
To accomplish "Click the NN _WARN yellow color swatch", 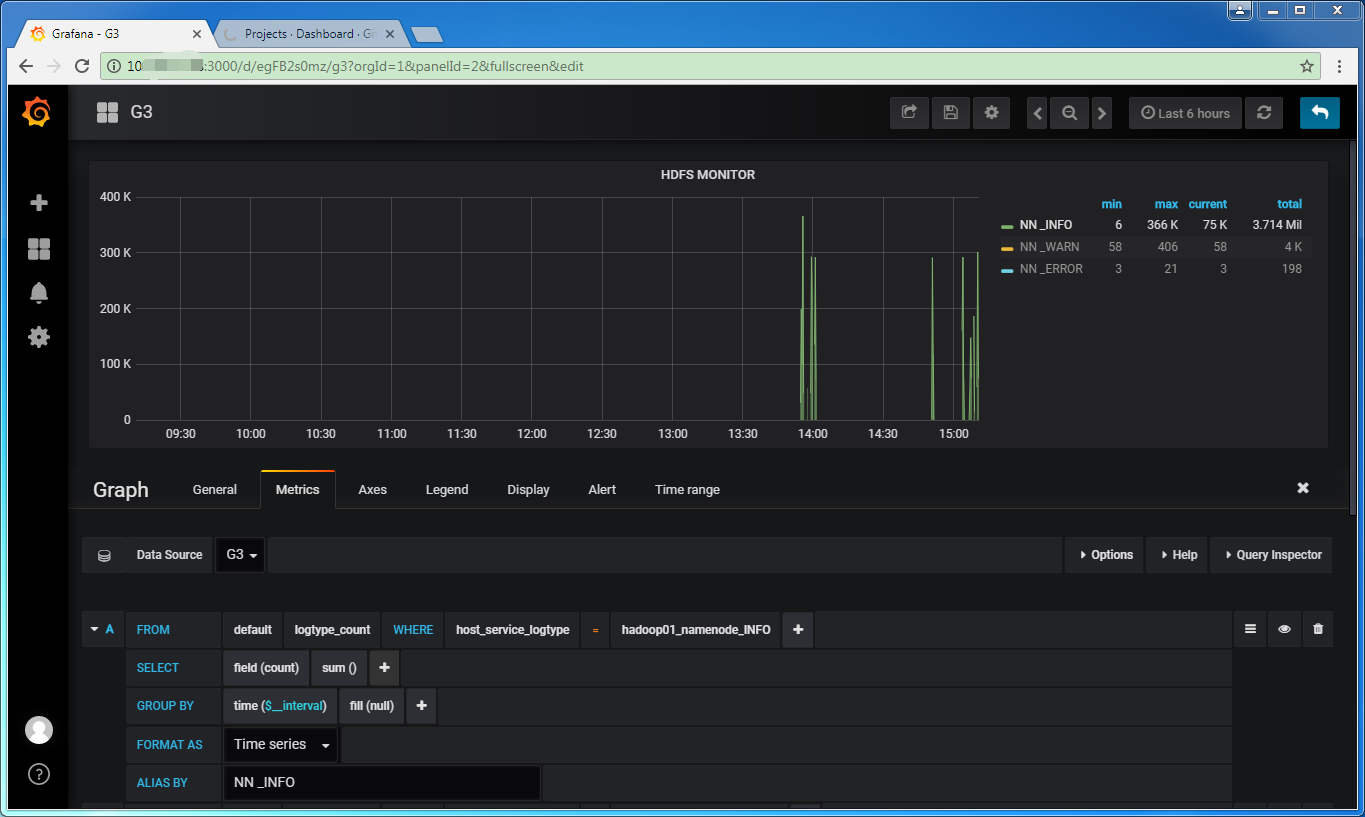I will pos(1008,247).
